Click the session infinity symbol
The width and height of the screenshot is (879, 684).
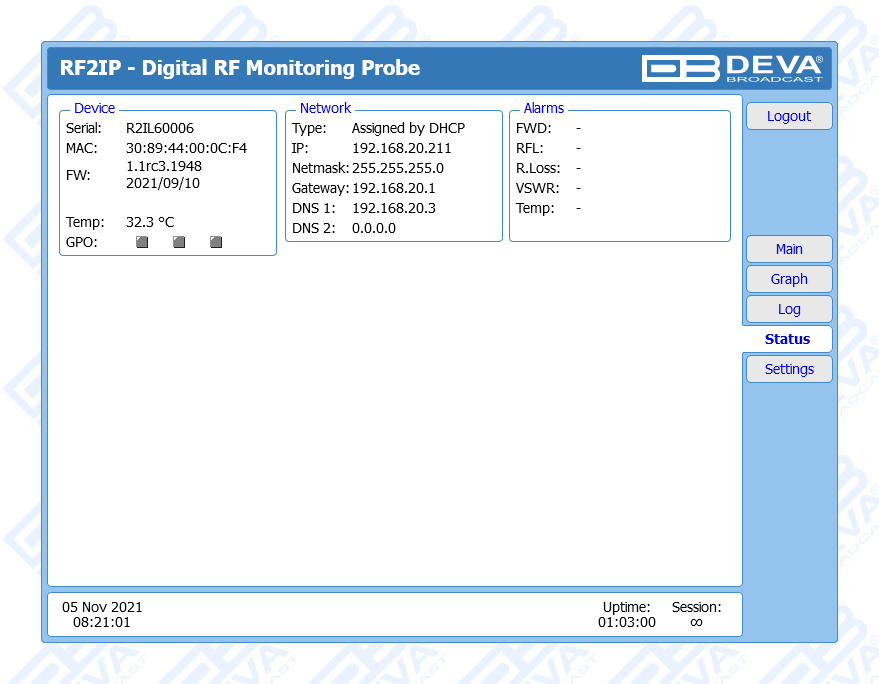pyautogui.click(x=696, y=622)
